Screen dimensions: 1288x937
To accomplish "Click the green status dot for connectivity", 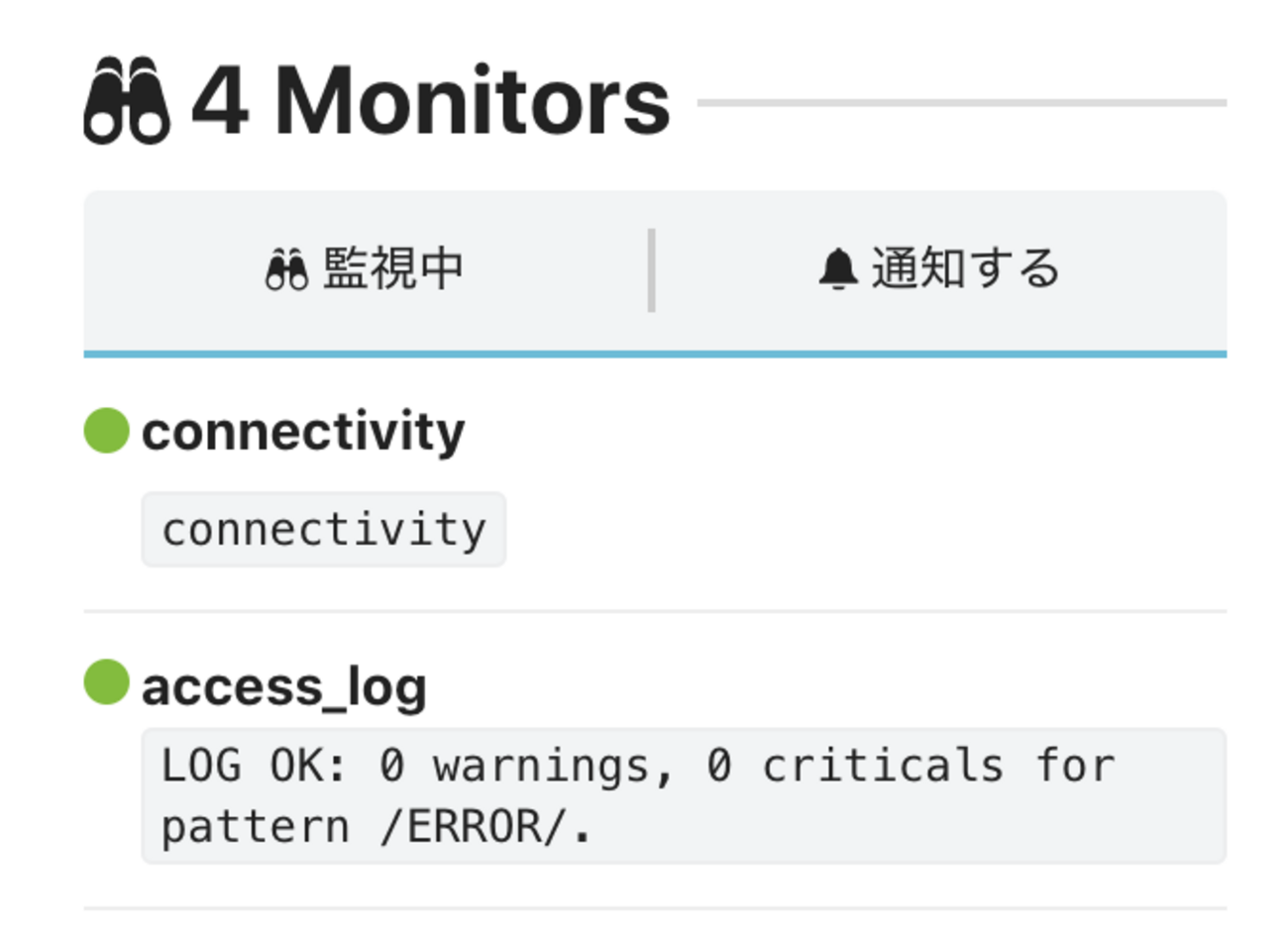I will point(106,431).
